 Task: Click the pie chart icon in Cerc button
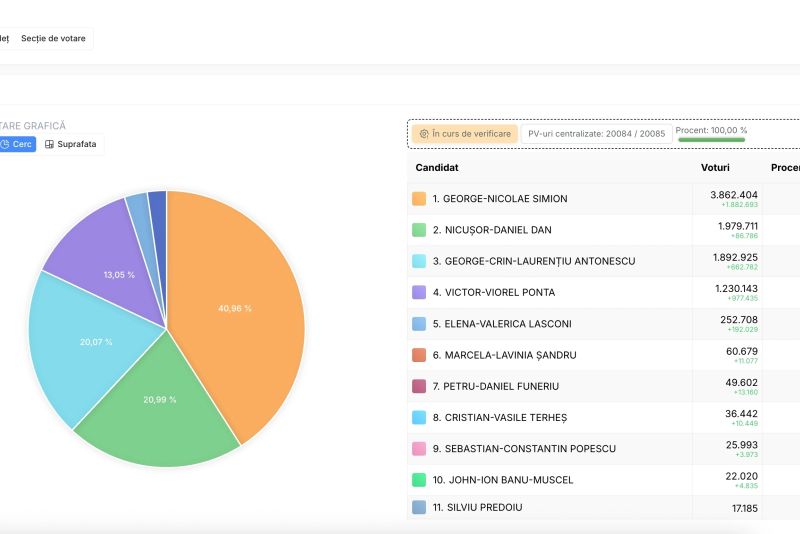coord(4,144)
